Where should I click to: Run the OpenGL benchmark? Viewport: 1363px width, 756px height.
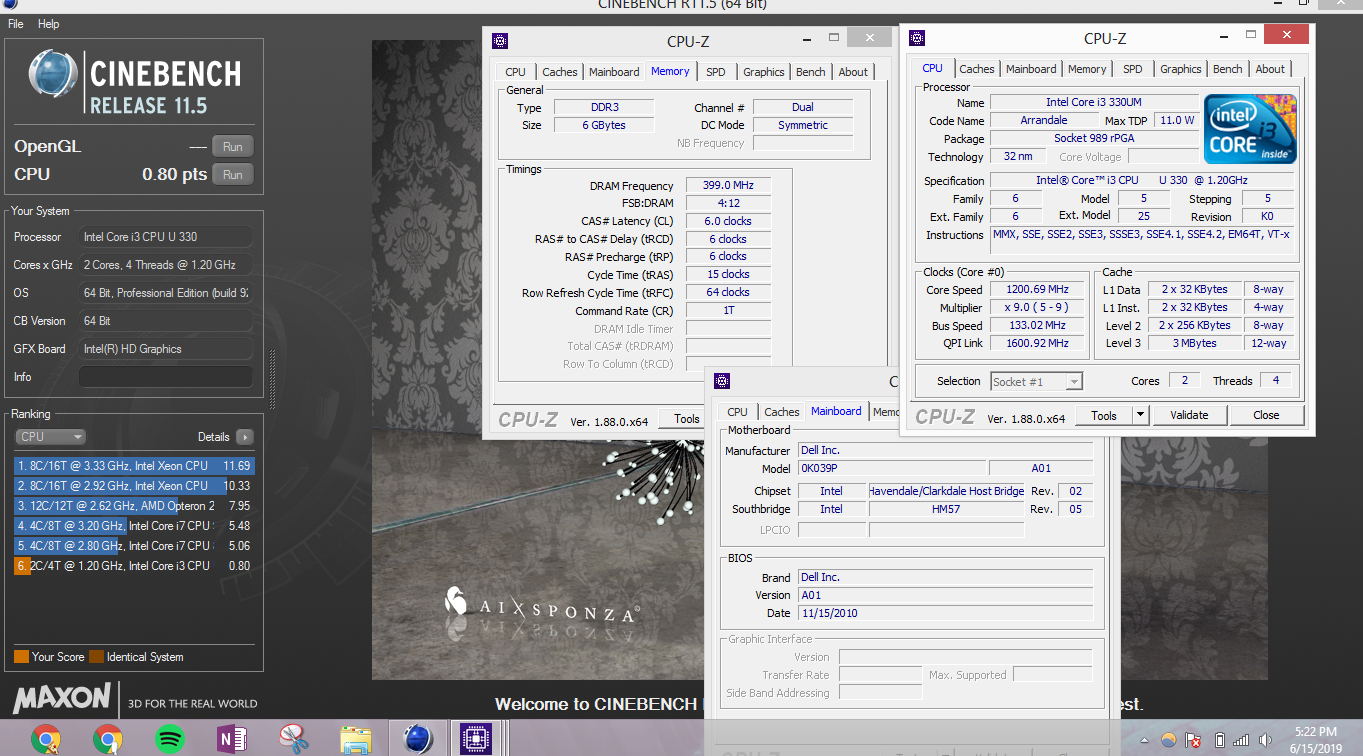tap(232, 146)
